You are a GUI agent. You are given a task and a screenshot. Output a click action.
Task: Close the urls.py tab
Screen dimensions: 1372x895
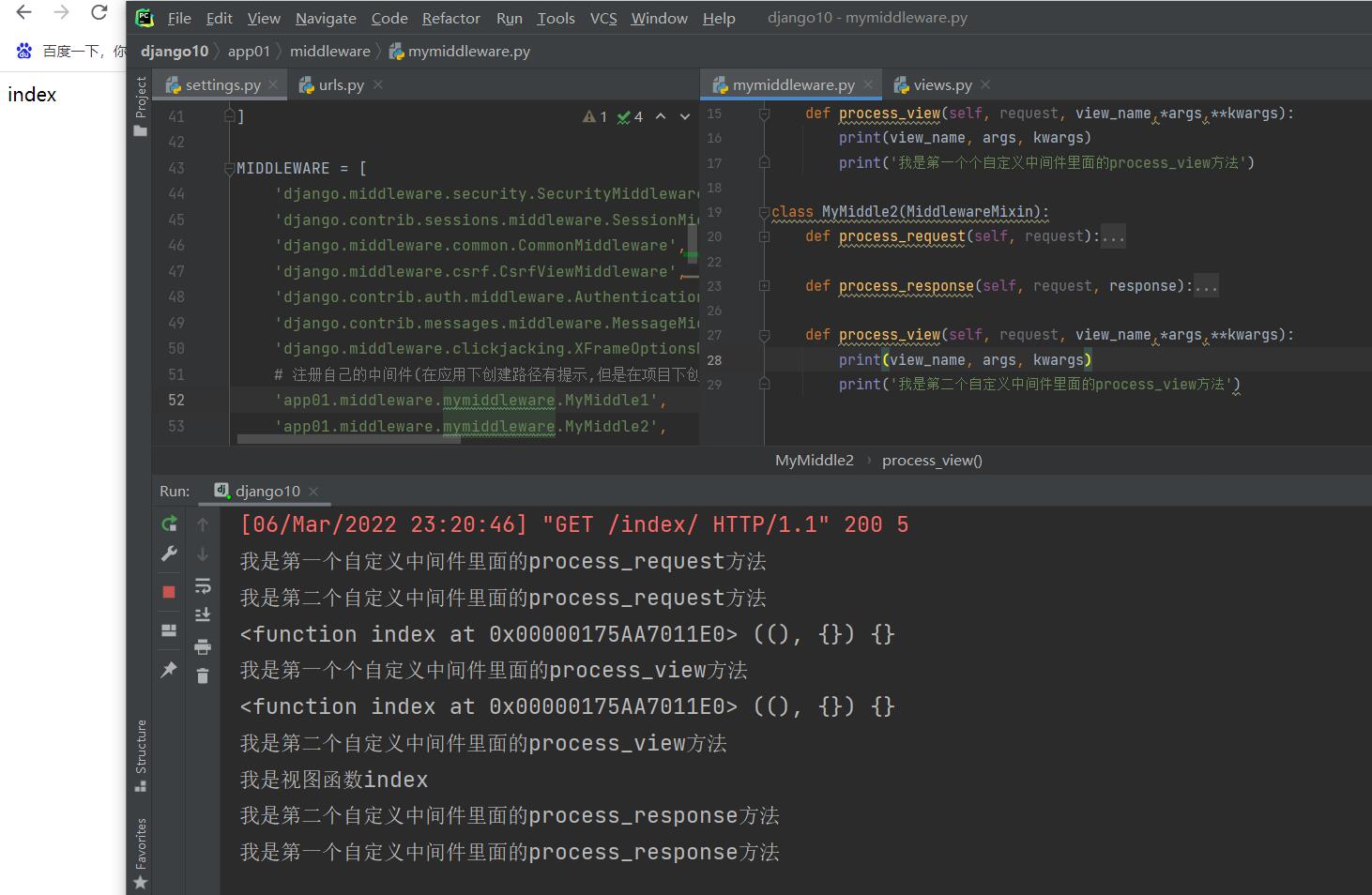[378, 84]
